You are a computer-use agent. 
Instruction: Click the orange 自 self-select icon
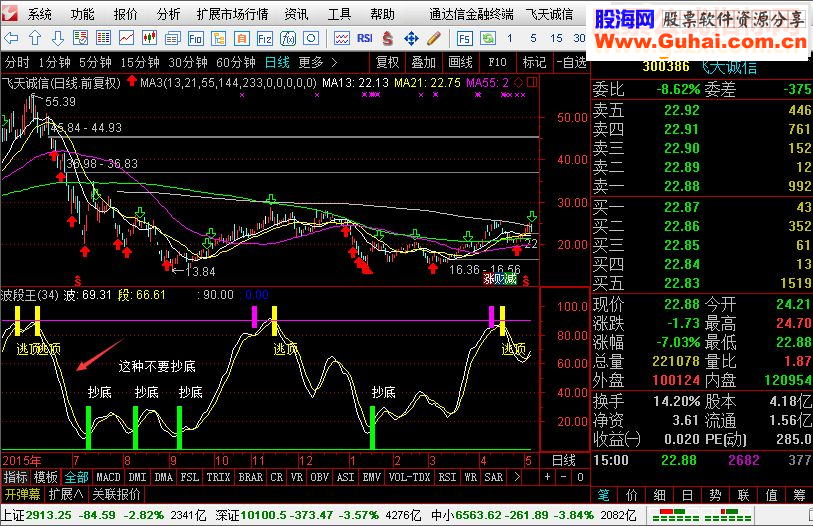tap(242, 38)
